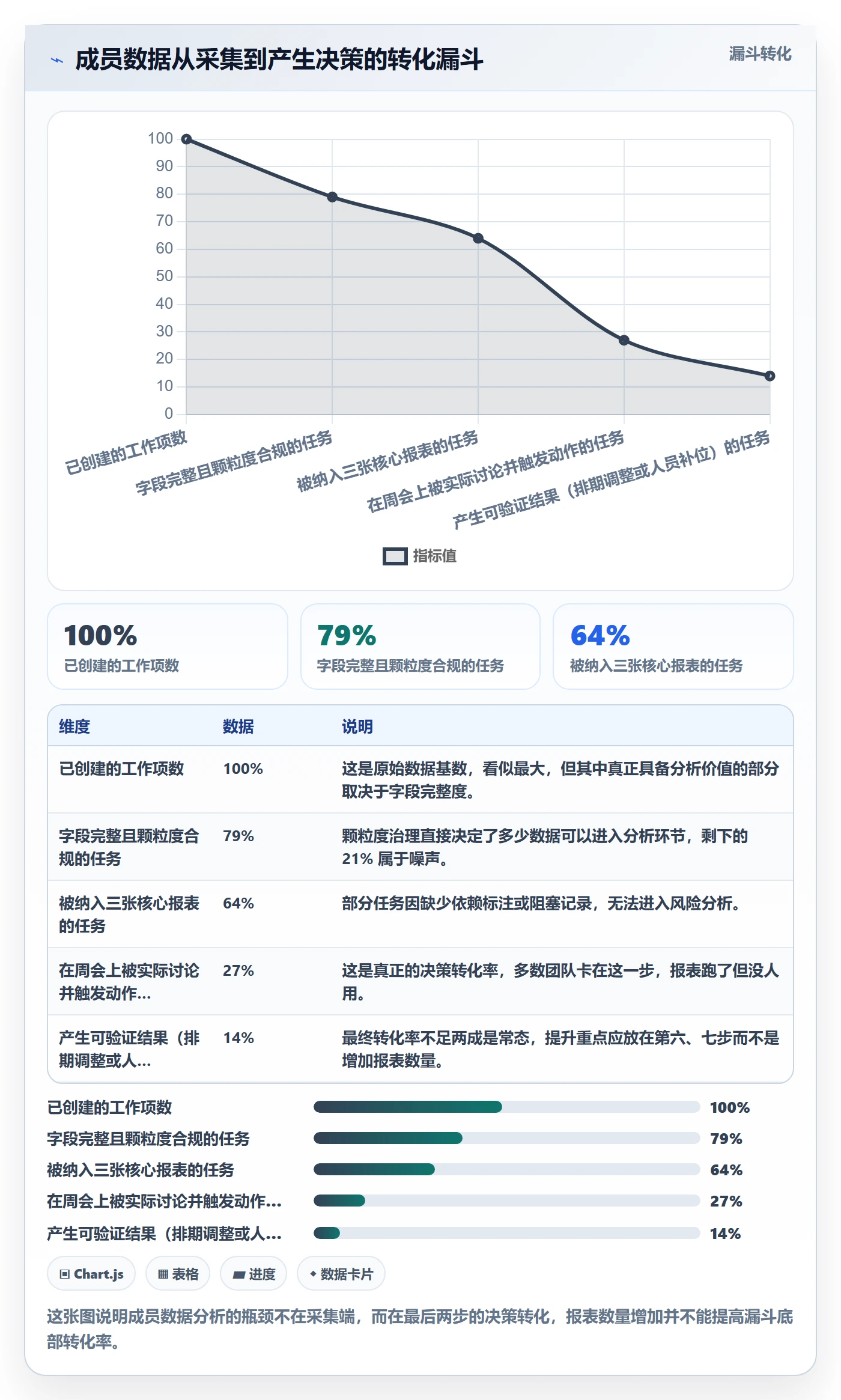Image resolution: width=841 pixels, height=1400 pixels.
Task: Click the 被纳入三张核心报表的任务 progress bar
Action: coord(507,1169)
